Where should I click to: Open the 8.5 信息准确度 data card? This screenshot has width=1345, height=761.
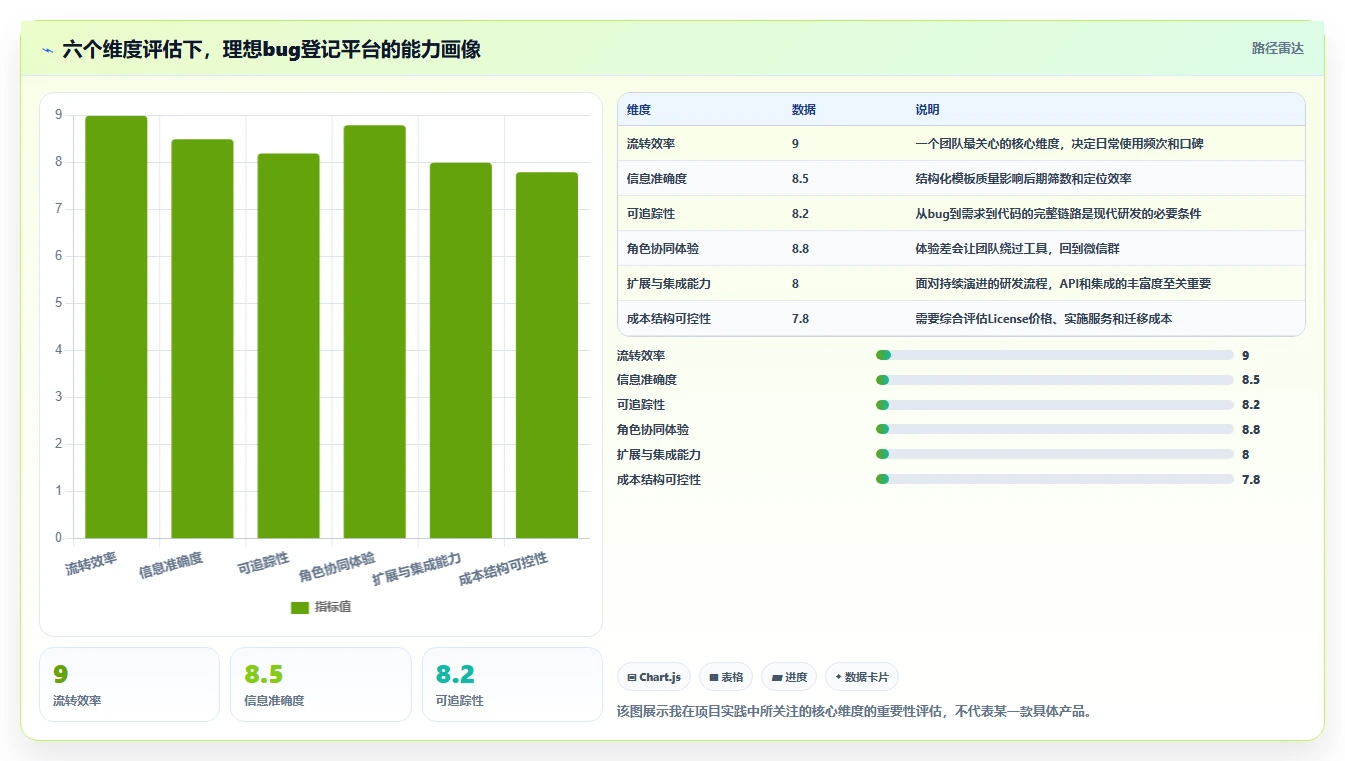point(321,684)
